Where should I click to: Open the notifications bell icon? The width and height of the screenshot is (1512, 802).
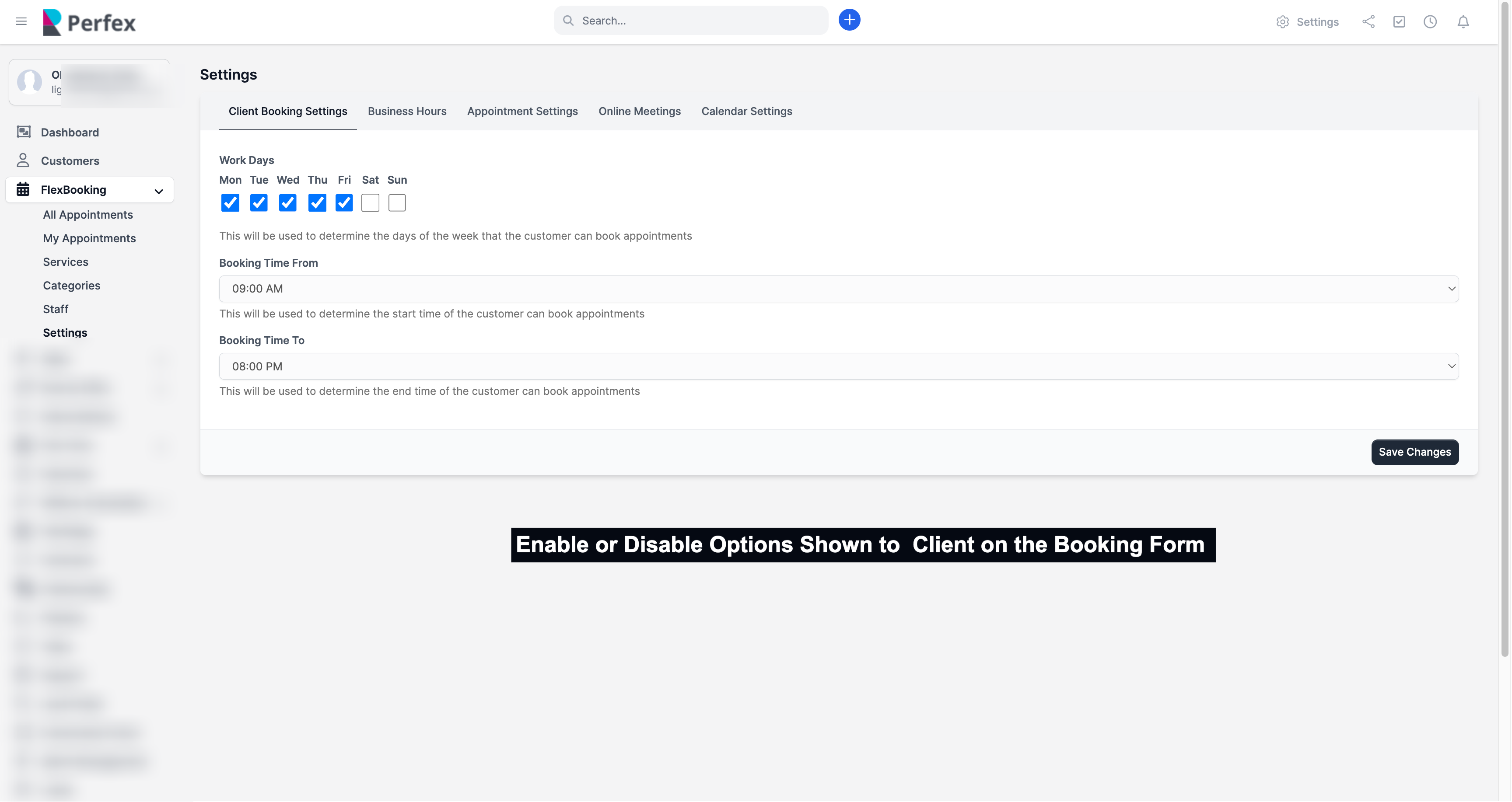click(1463, 22)
